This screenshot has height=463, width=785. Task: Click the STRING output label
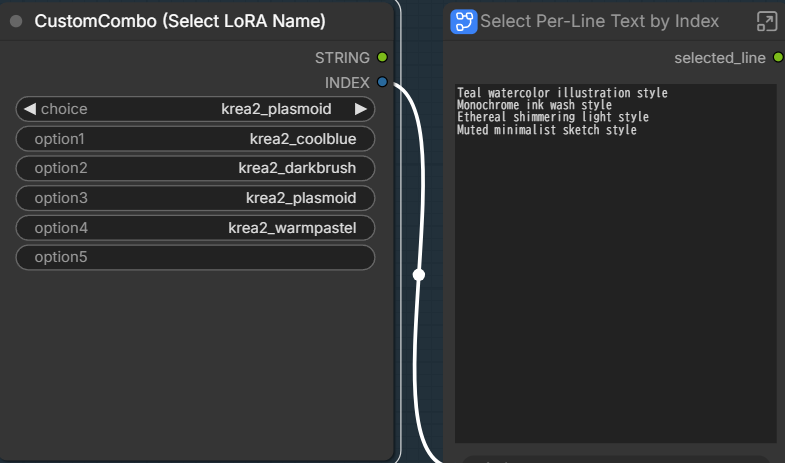pos(342,58)
